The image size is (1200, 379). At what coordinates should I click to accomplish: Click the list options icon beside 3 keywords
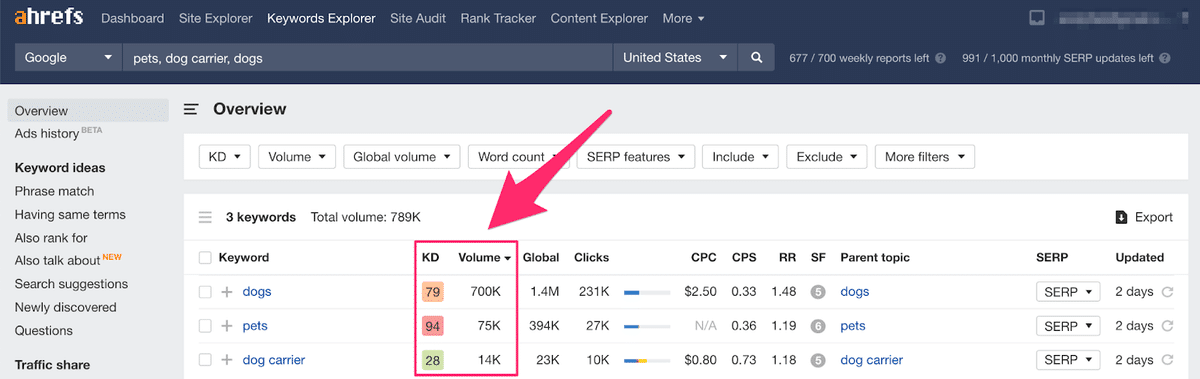pyautogui.click(x=205, y=217)
